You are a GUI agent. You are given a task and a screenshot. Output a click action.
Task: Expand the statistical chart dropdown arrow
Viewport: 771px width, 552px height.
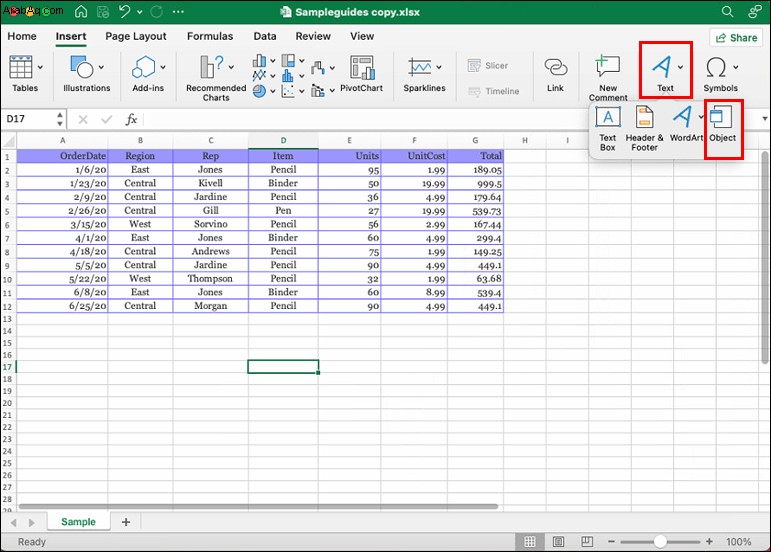click(301, 76)
